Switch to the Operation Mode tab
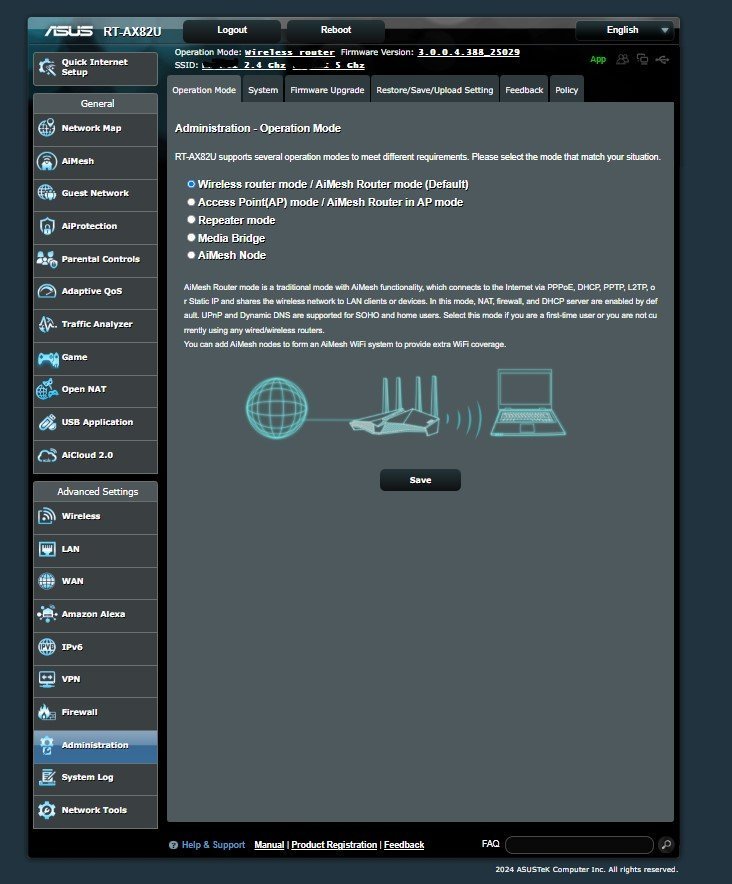This screenshot has width=732, height=884. [204, 90]
